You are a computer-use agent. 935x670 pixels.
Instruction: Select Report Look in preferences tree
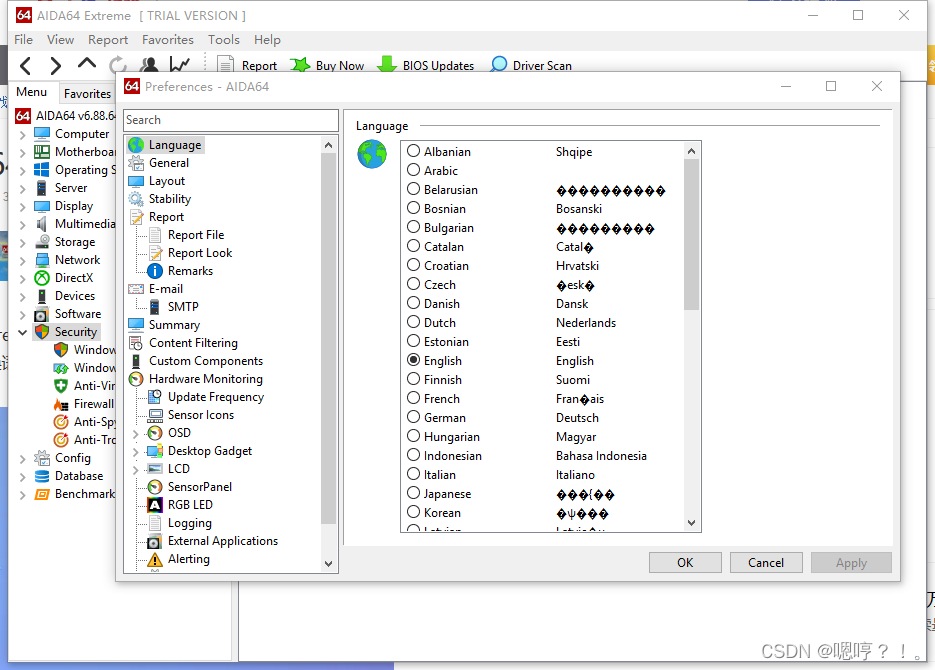tap(200, 253)
